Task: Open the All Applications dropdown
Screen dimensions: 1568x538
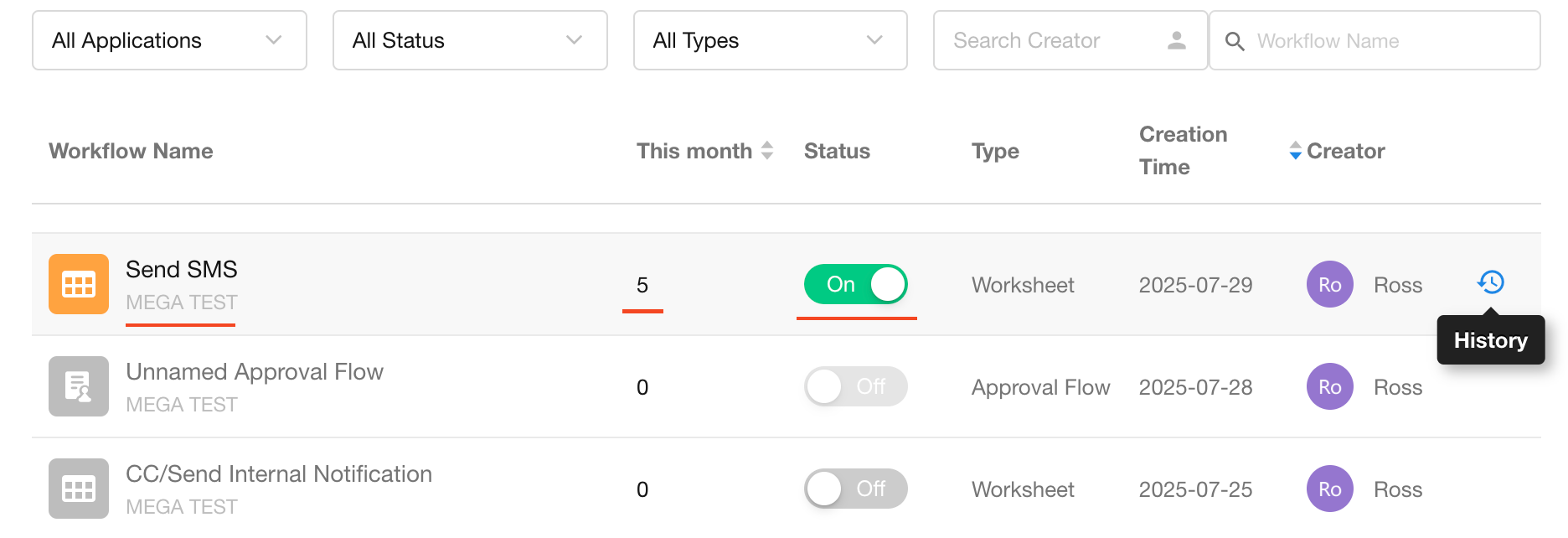Action: pos(169,40)
